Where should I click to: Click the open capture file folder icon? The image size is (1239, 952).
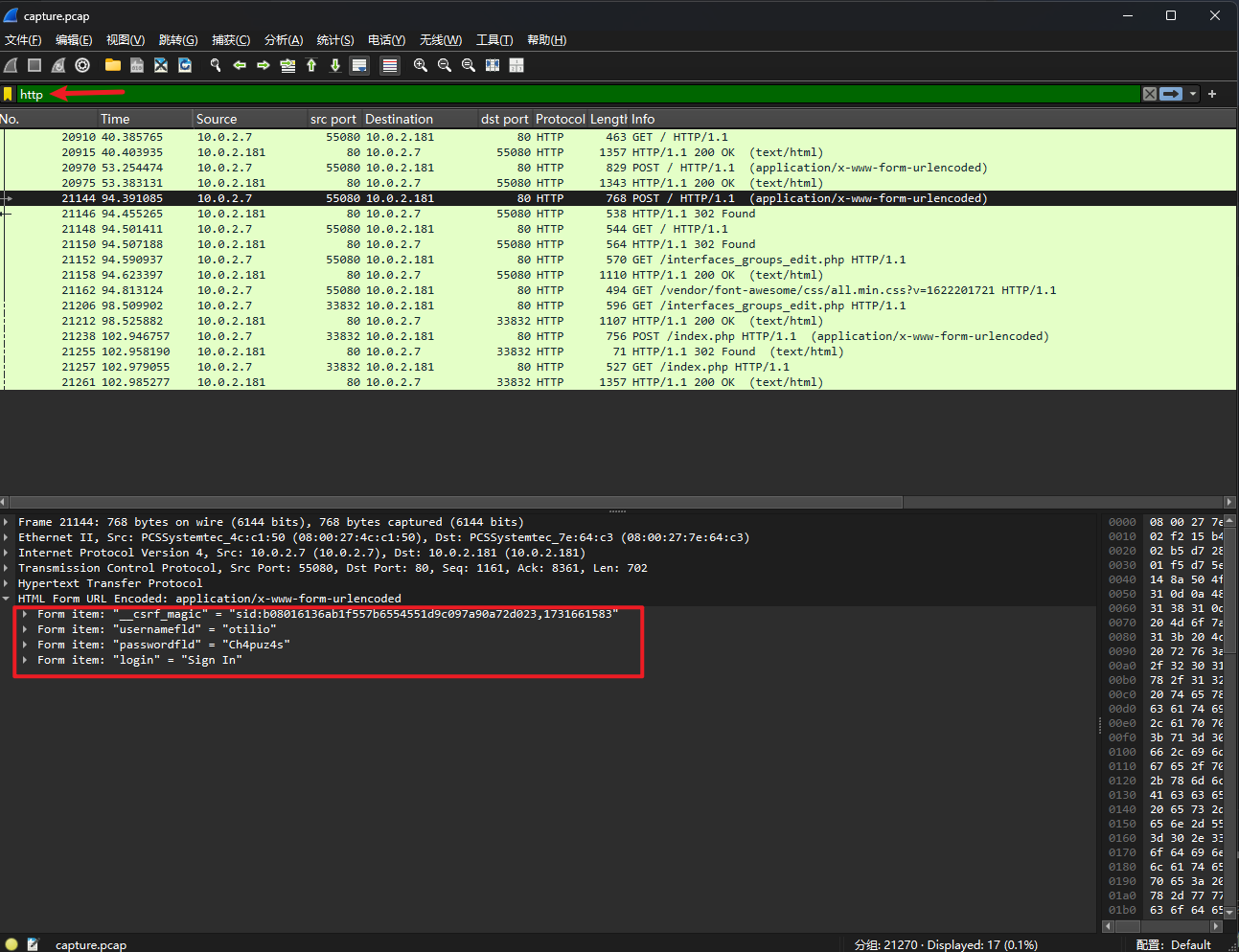pyautogui.click(x=113, y=65)
